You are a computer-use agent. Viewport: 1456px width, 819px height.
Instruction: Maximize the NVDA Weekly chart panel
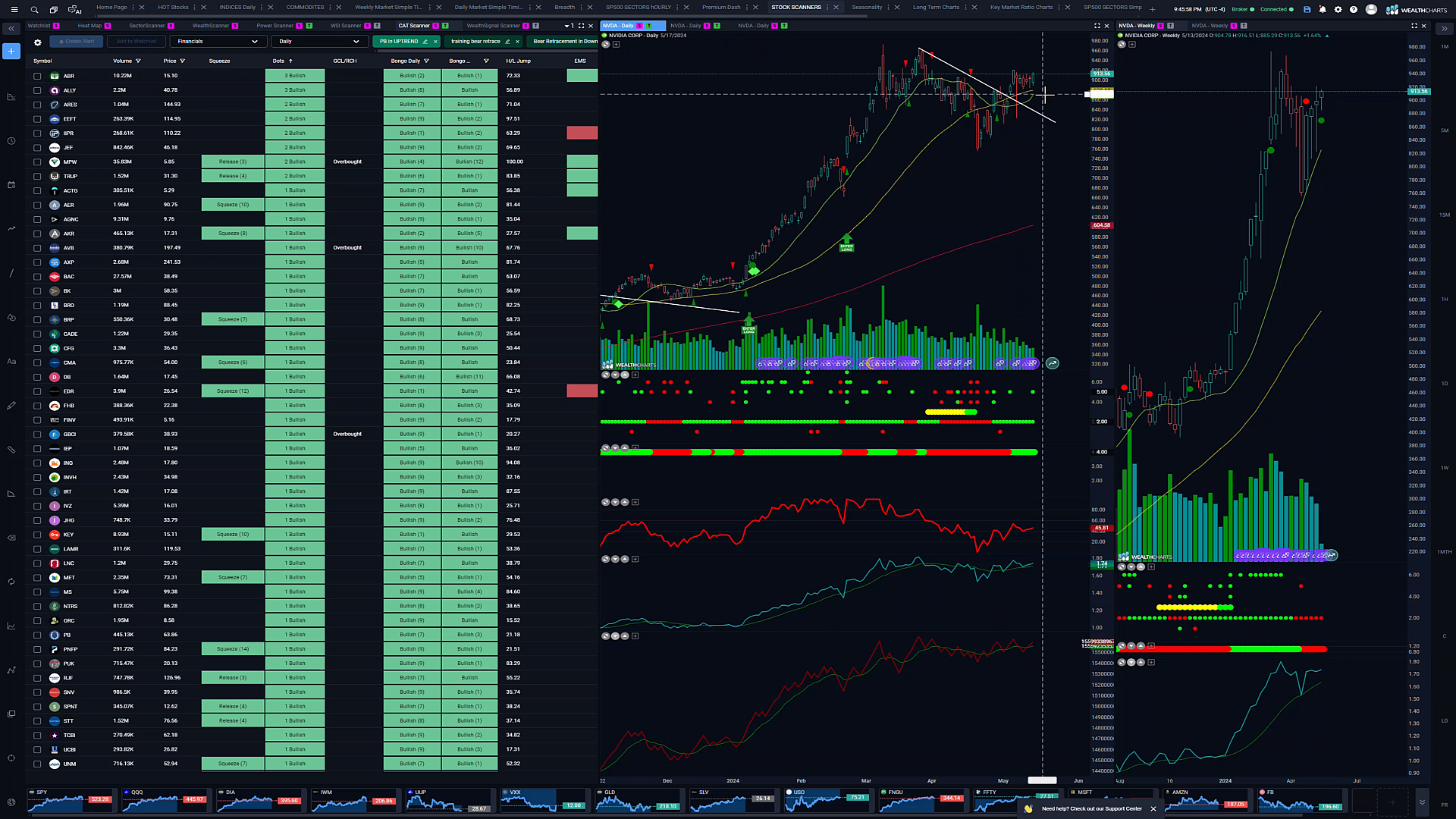click(1414, 26)
